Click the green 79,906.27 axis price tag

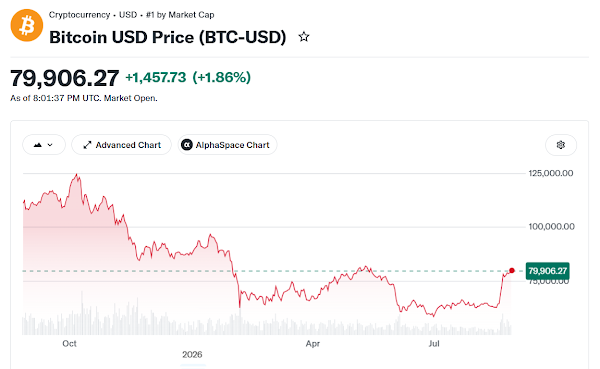coord(548,271)
